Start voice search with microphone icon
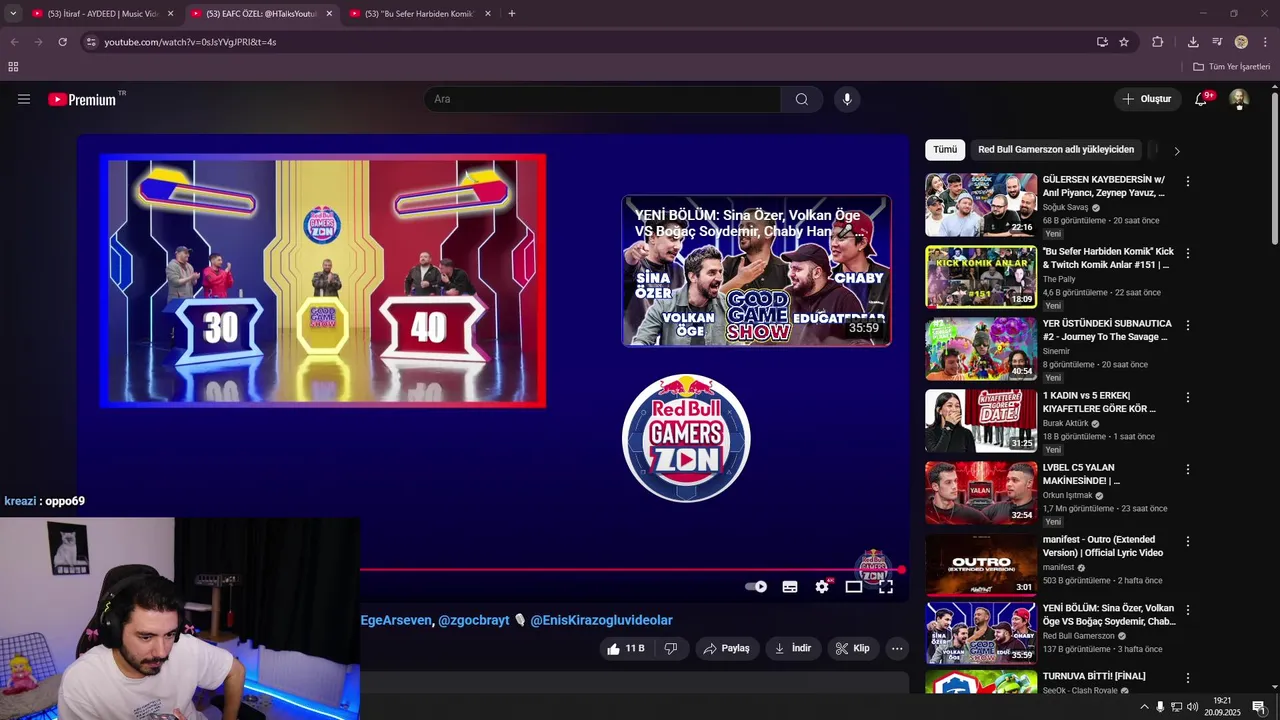 [847, 99]
